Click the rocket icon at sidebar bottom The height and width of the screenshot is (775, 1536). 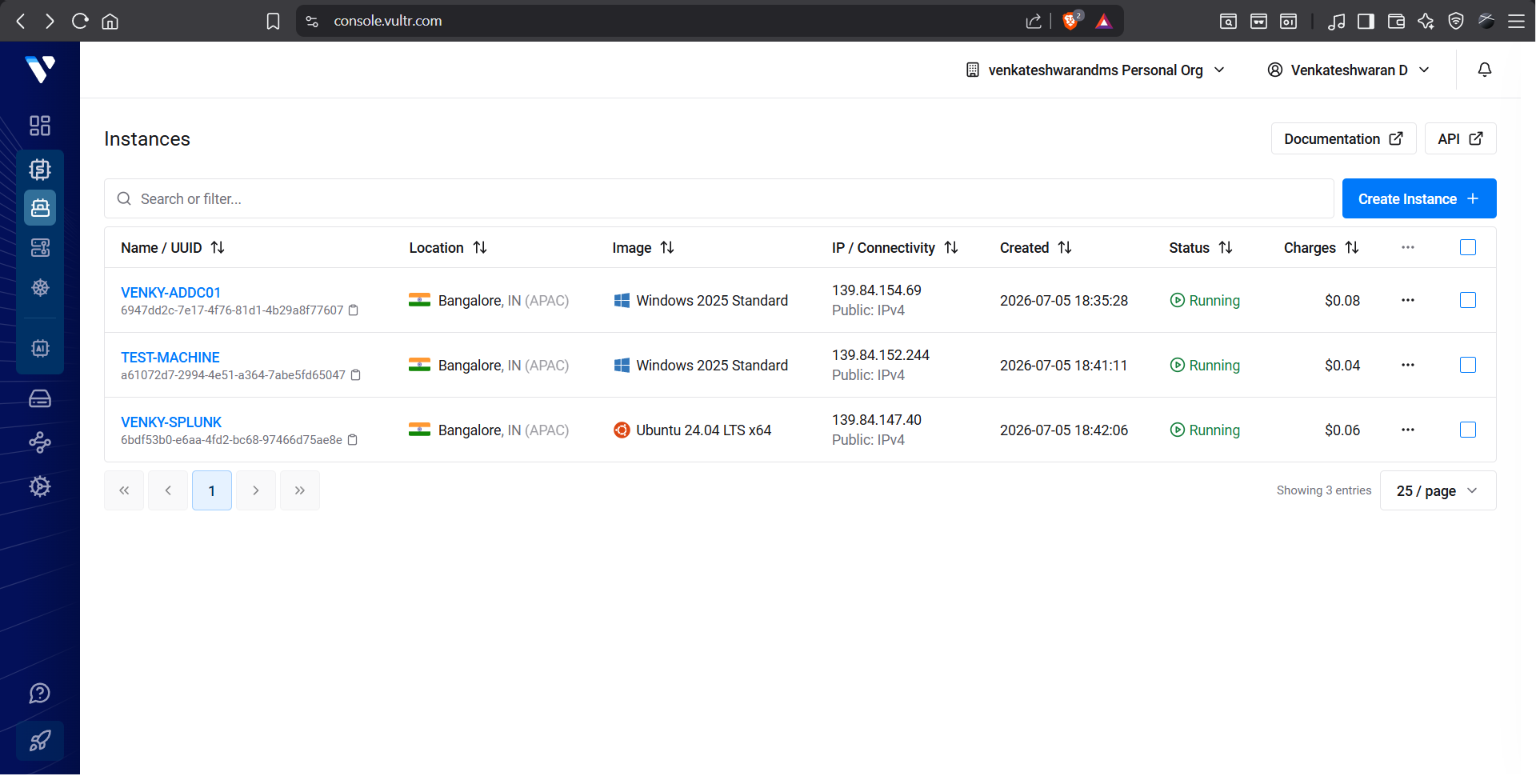[40, 741]
